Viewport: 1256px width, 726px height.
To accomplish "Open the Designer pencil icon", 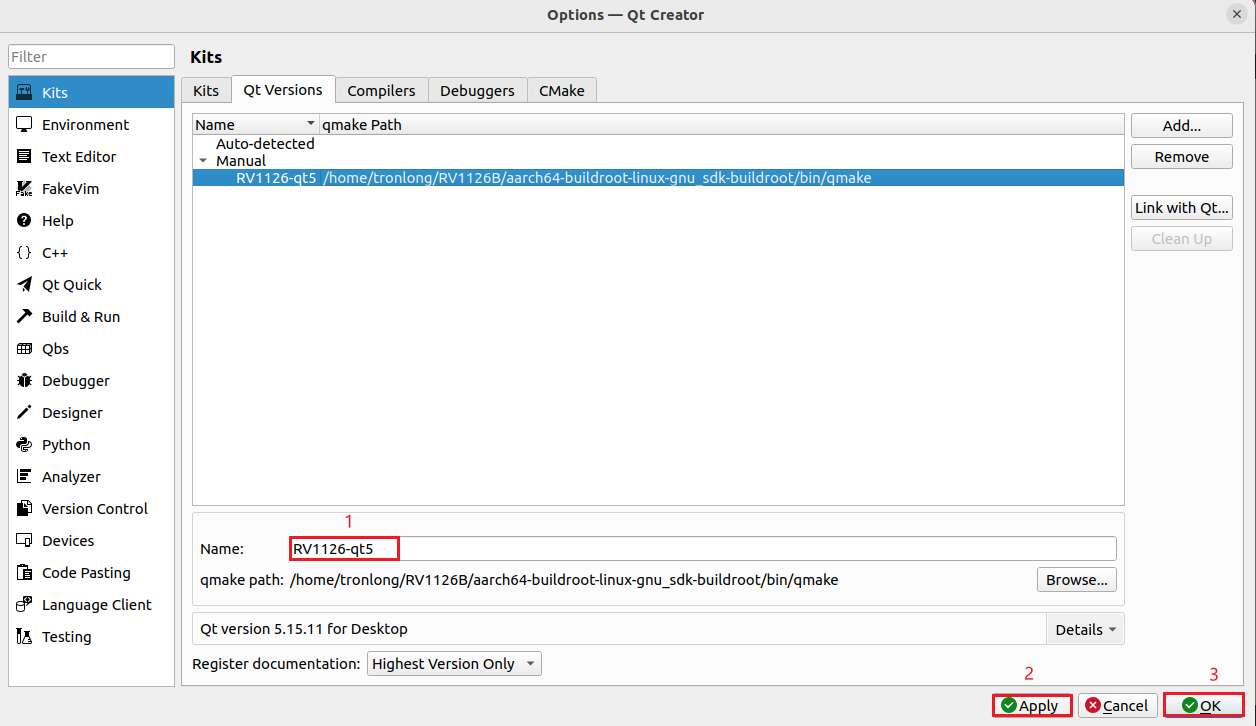I will pos(25,413).
